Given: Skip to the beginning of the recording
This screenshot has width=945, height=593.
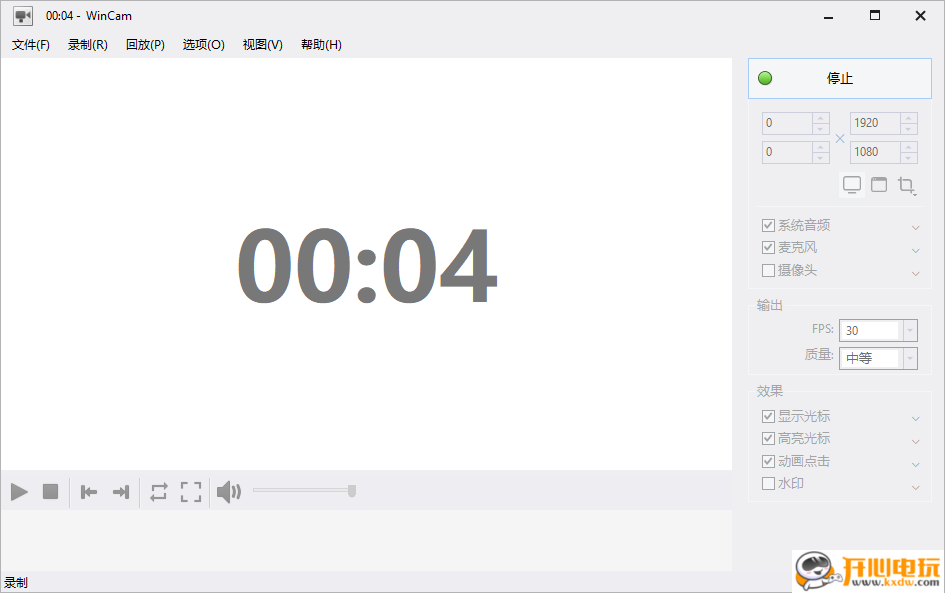Looking at the screenshot, I should 88,491.
